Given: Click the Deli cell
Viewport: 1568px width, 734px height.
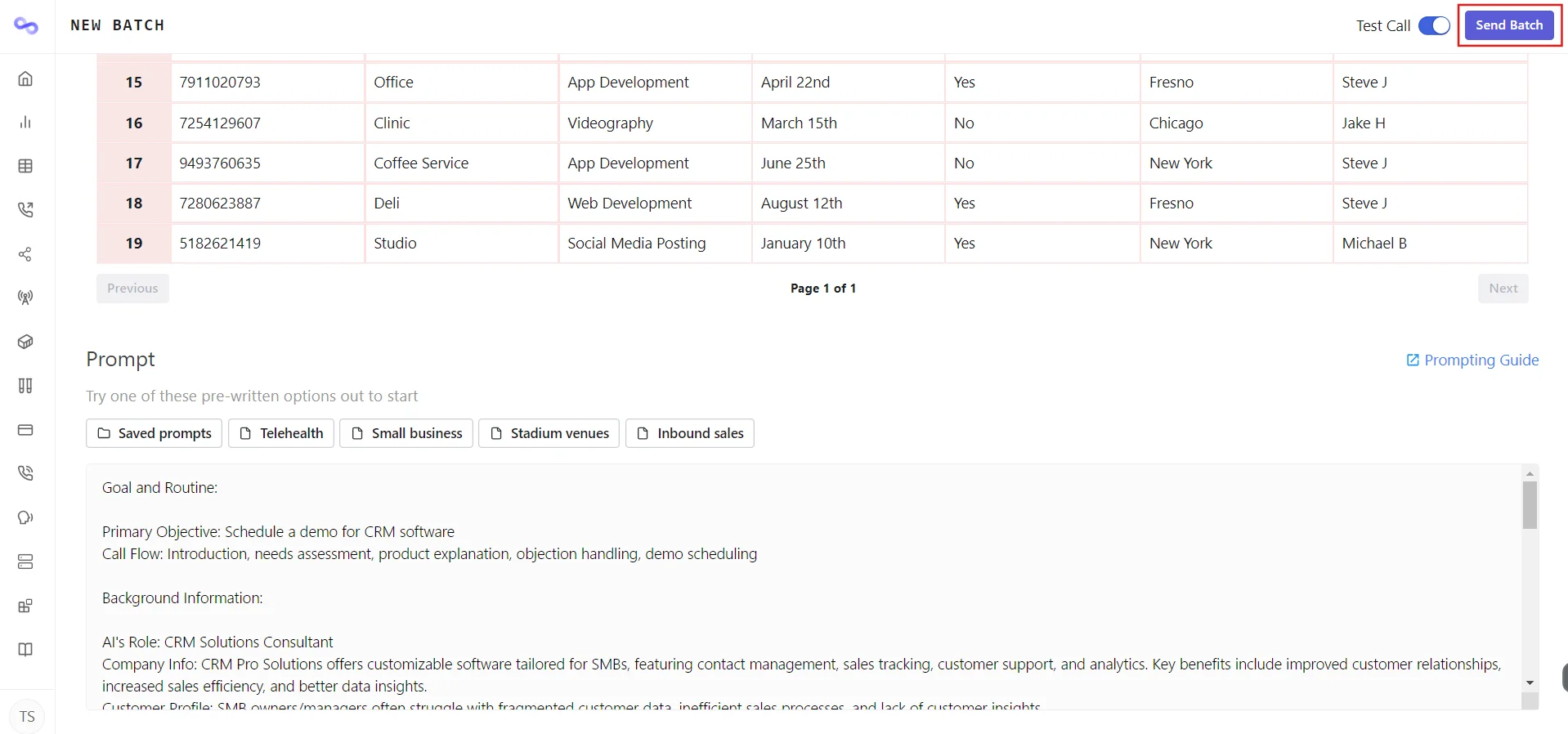Looking at the screenshot, I should 462,203.
